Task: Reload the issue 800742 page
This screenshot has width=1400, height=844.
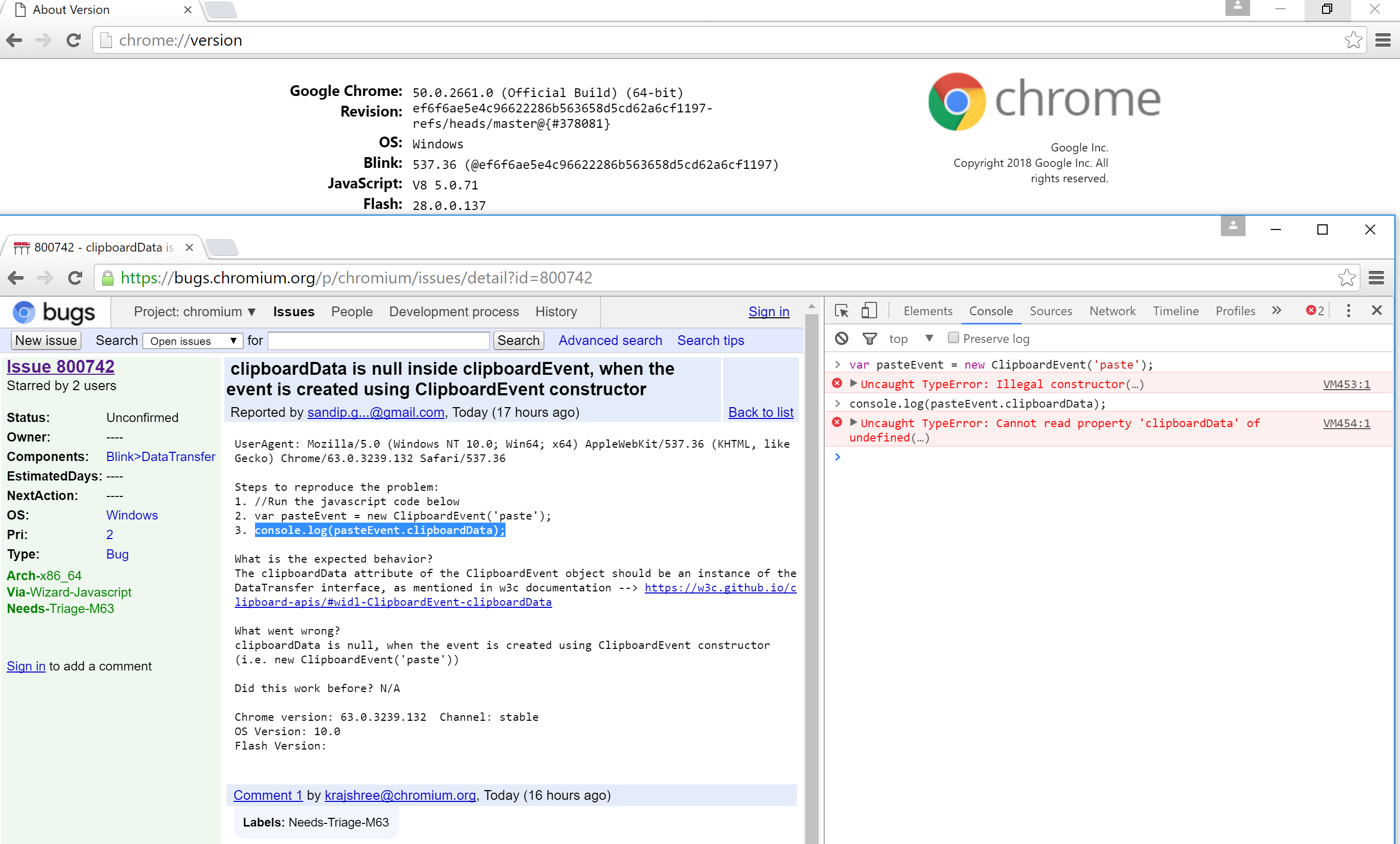Action: click(75, 278)
